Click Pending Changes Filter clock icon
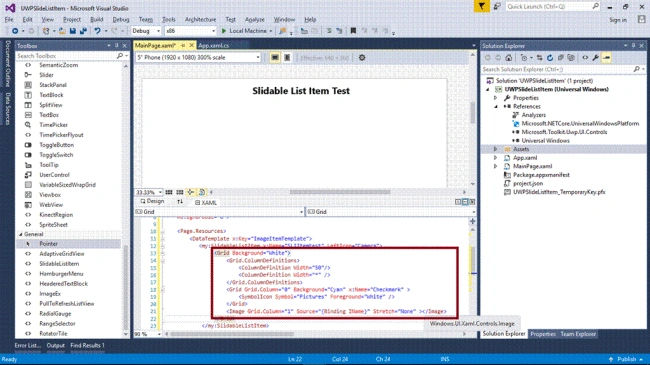Screen dimensions: 650x365 click(525, 58)
